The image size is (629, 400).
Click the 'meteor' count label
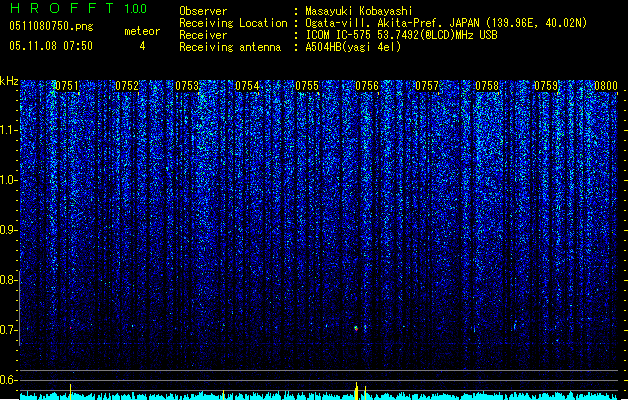[142, 31]
